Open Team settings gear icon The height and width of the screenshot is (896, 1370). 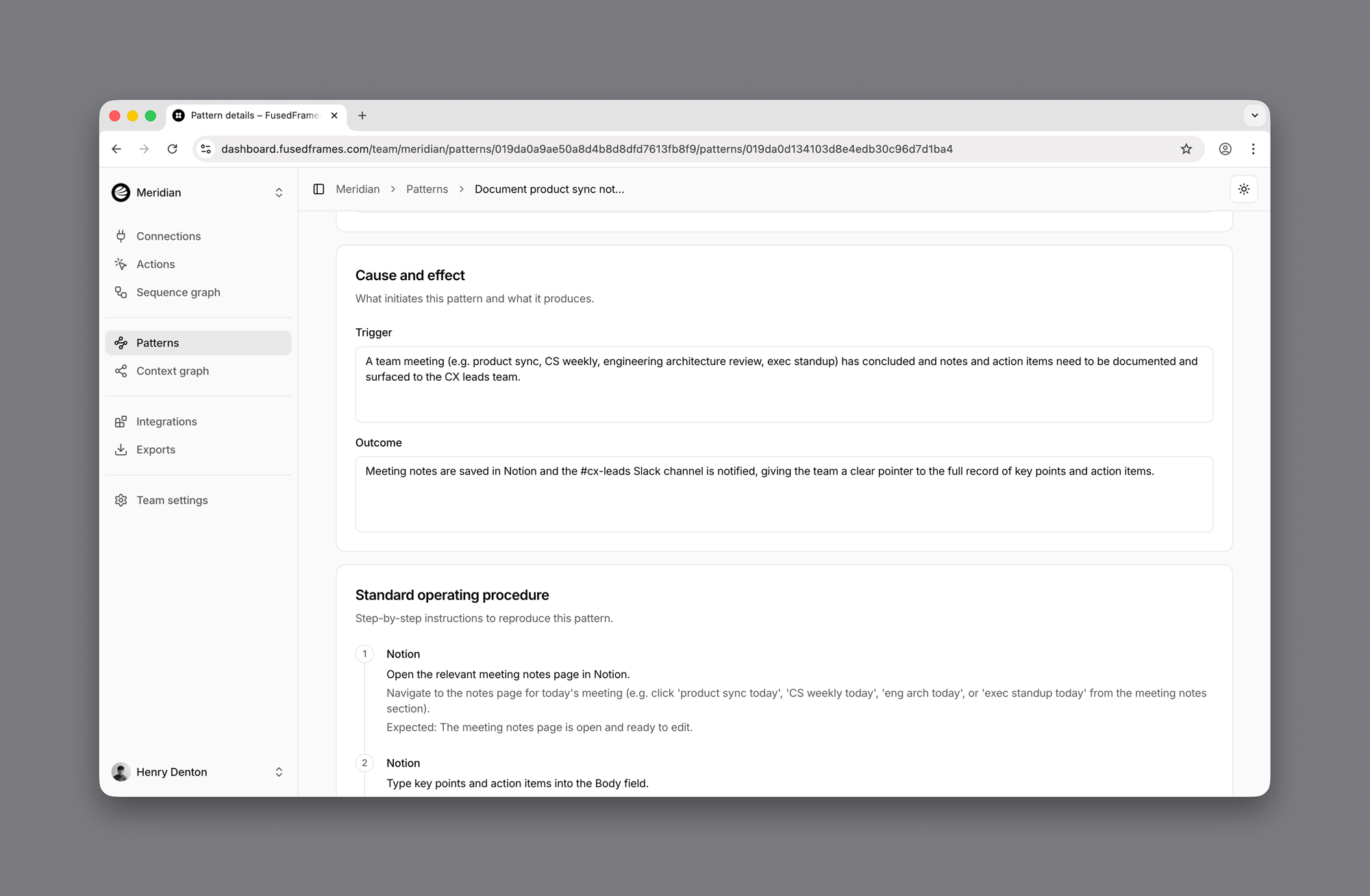point(121,501)
